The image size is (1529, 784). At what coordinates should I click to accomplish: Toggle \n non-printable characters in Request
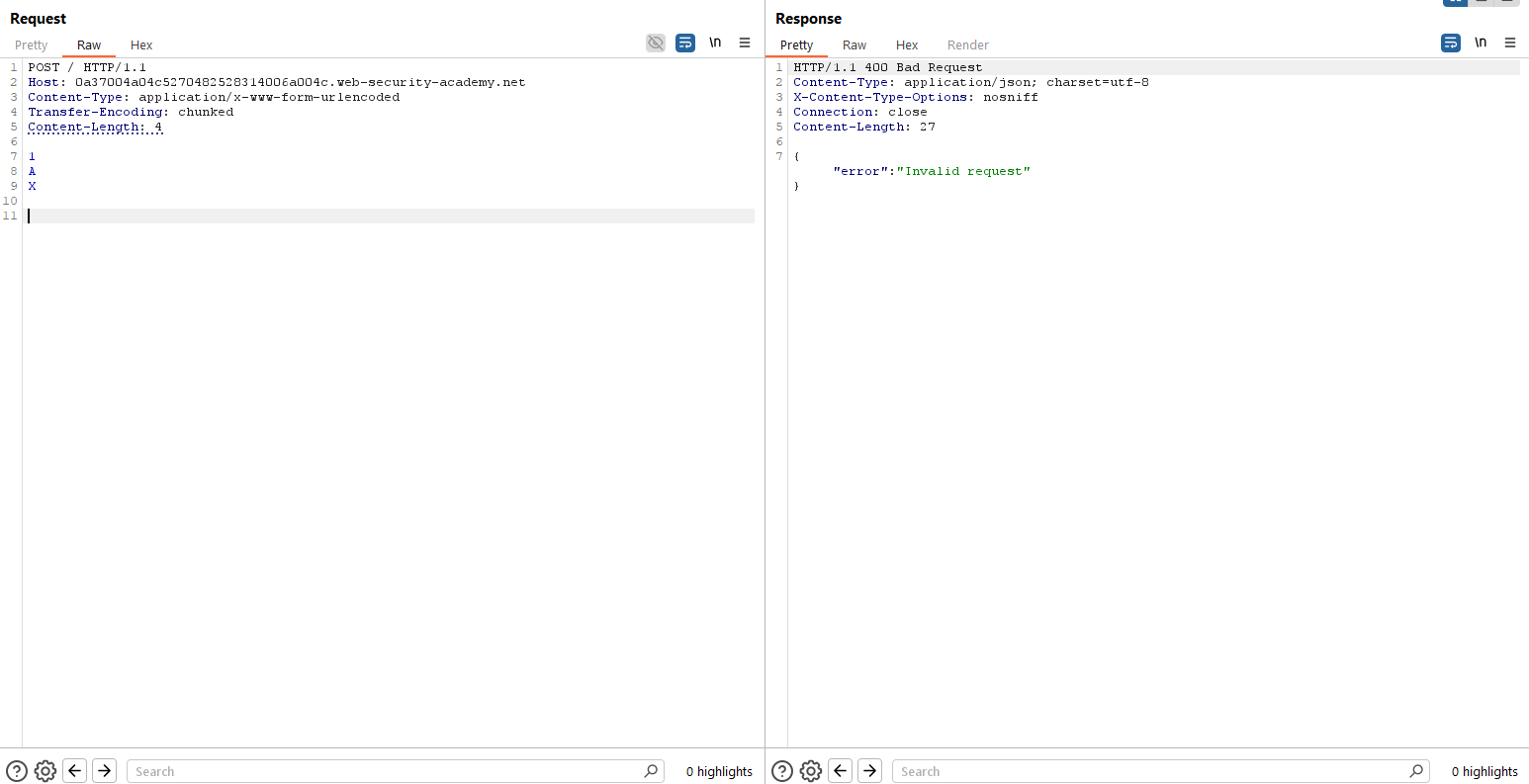pos(715,43)
